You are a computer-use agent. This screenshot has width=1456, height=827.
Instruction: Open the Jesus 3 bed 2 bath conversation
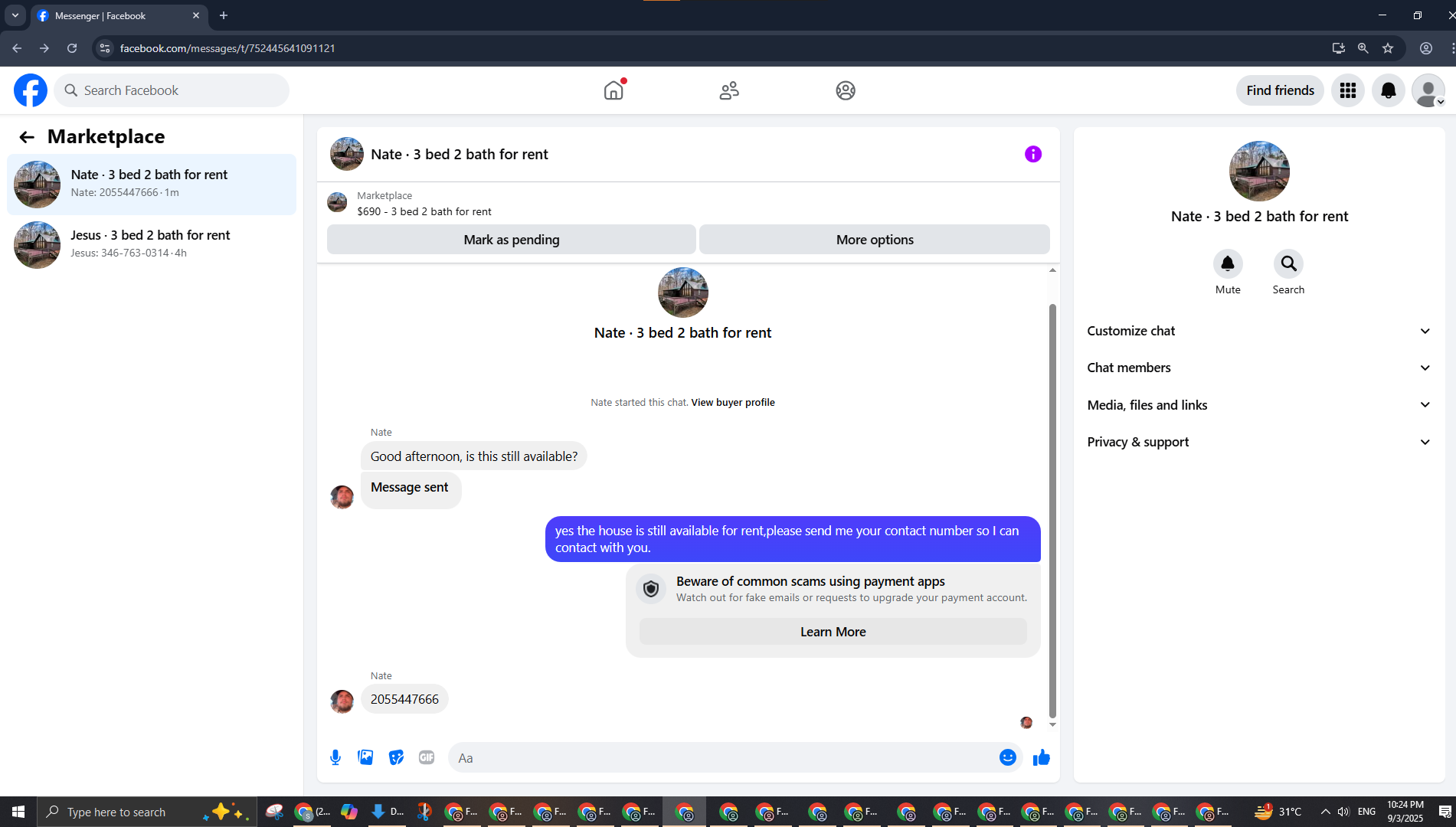[152, 245]
